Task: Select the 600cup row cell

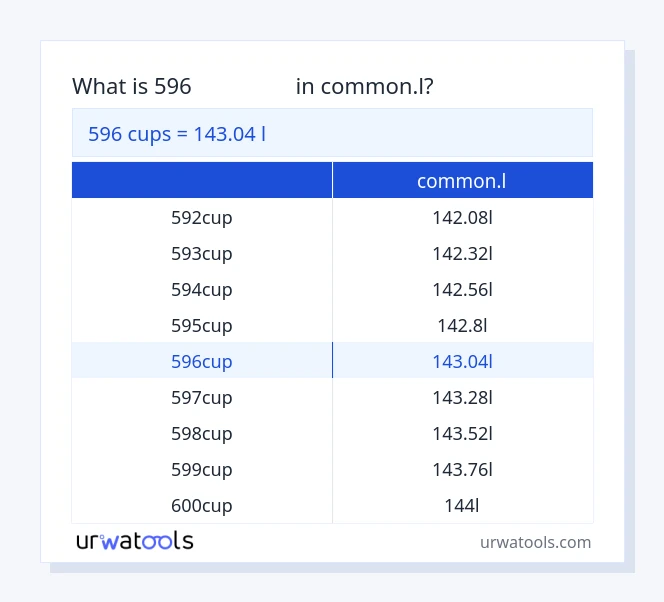Action: (202, 505)
